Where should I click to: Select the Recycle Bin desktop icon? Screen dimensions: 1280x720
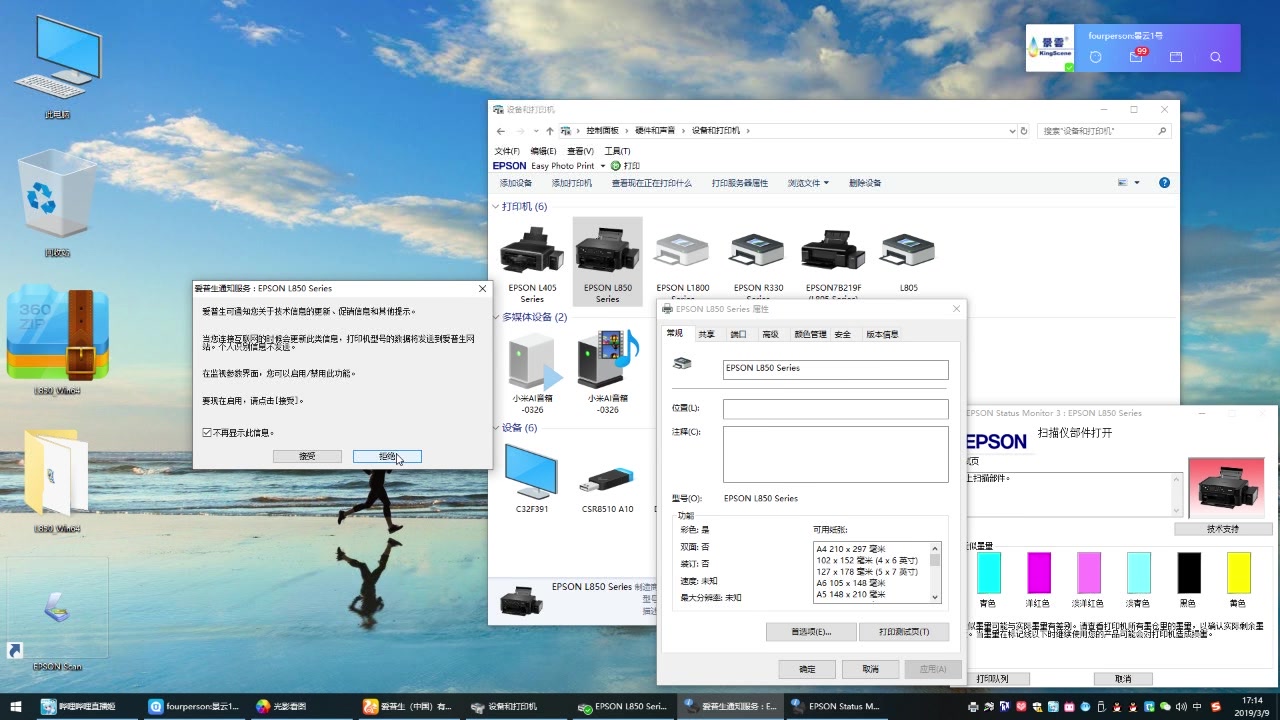point(57,203)
